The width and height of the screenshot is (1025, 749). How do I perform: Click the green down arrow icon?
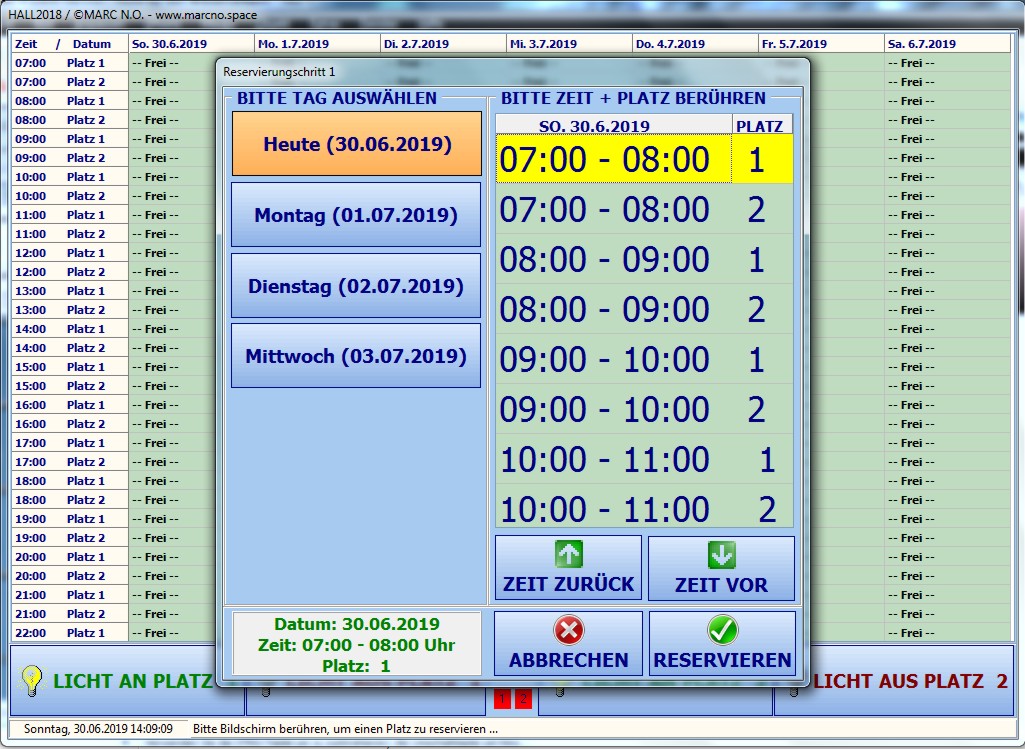point(721,555)
